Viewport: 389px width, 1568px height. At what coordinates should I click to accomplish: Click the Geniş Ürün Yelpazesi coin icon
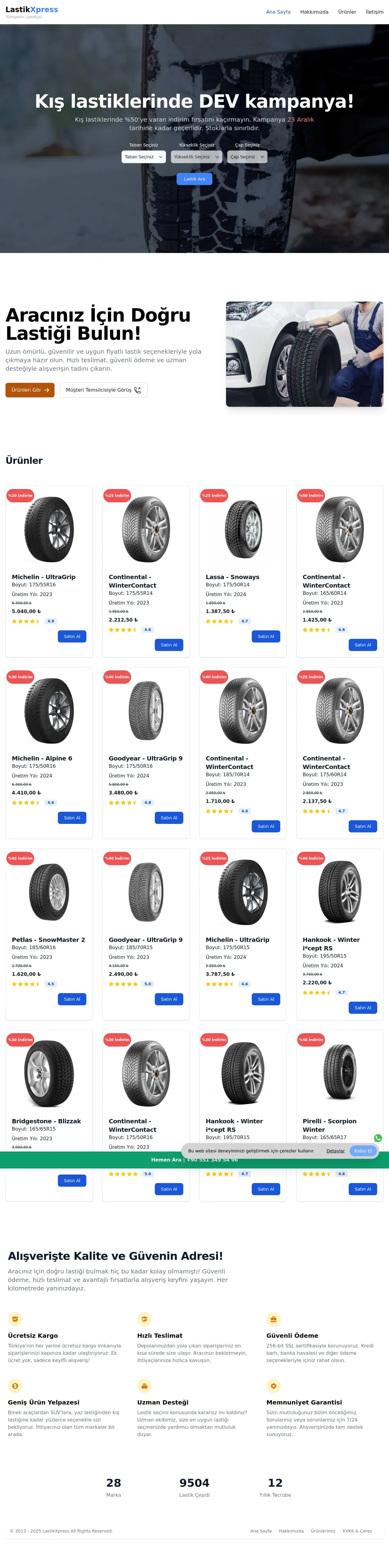[15, 1386]
